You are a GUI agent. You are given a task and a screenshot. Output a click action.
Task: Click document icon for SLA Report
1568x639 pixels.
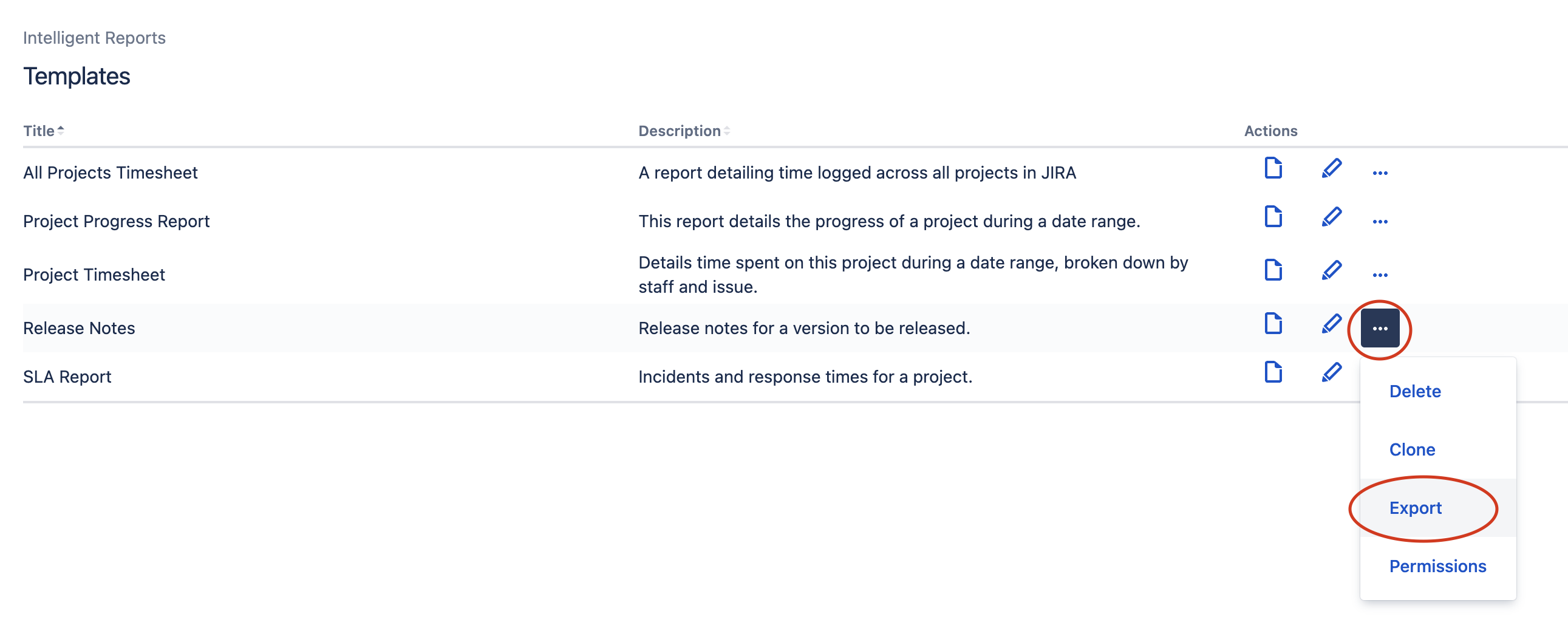click(x=1273, y=372)
